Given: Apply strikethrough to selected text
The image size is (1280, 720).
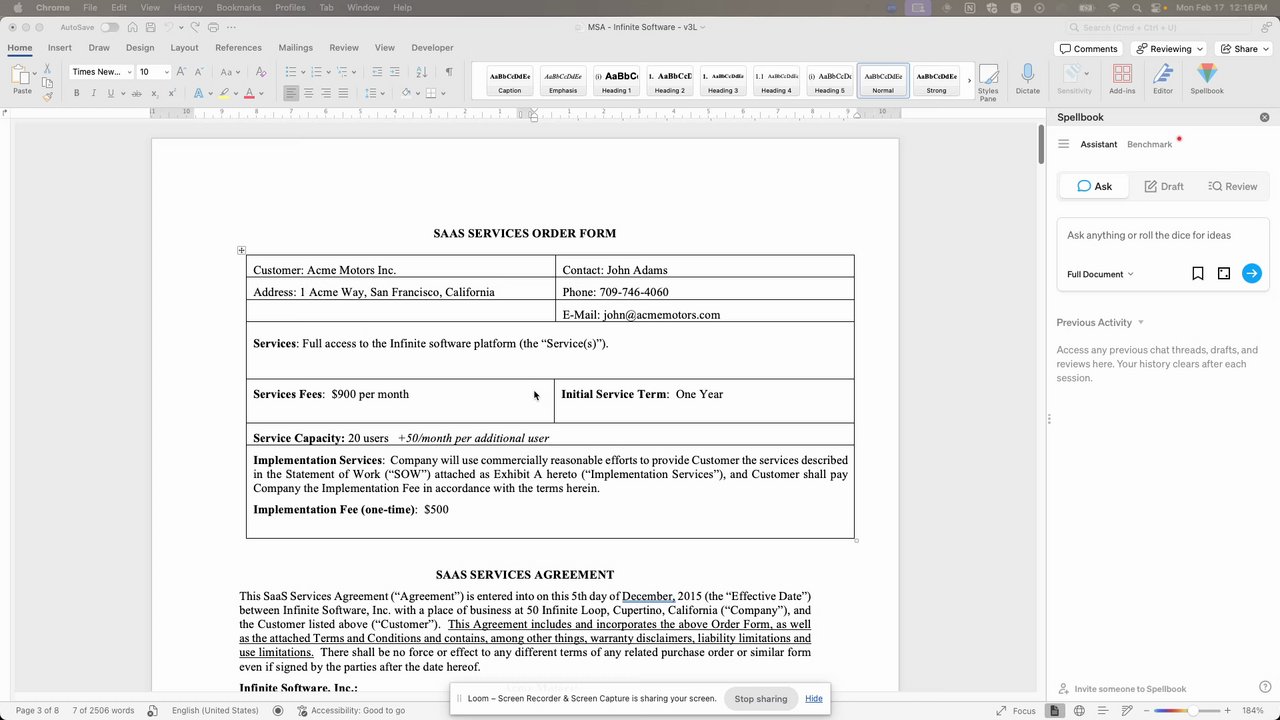Looking at the screenshot, I should pyautogui.click(x=135, y=93).
